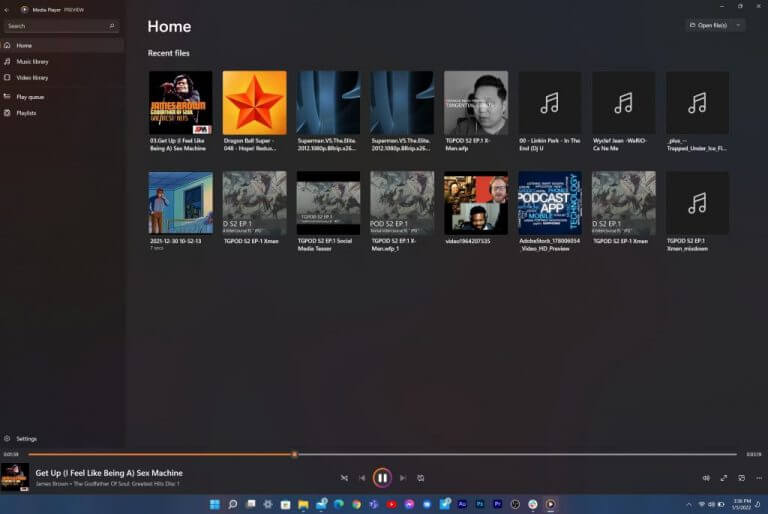The height and width of the screenshot is (514, 768).
Task: Click the Search input field
Action: coord(61,26)
